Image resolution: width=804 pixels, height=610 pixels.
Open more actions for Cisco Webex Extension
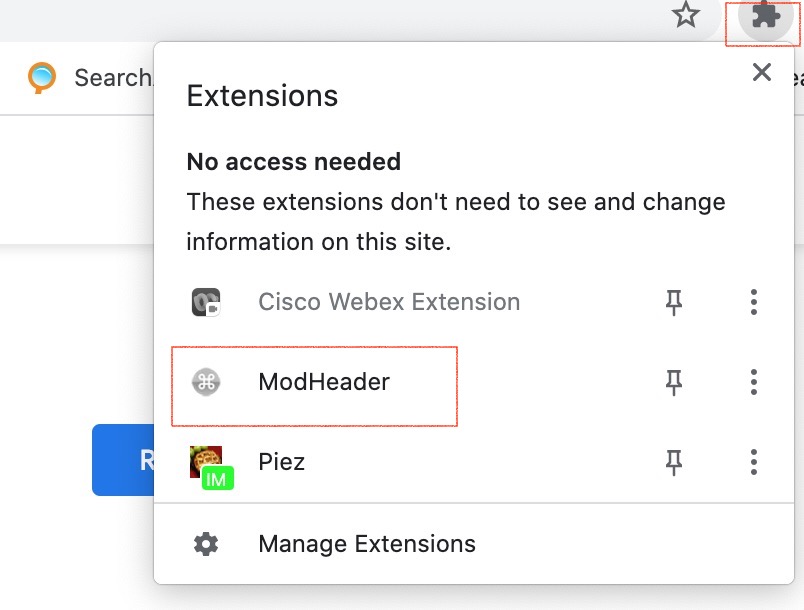(753, 302)
